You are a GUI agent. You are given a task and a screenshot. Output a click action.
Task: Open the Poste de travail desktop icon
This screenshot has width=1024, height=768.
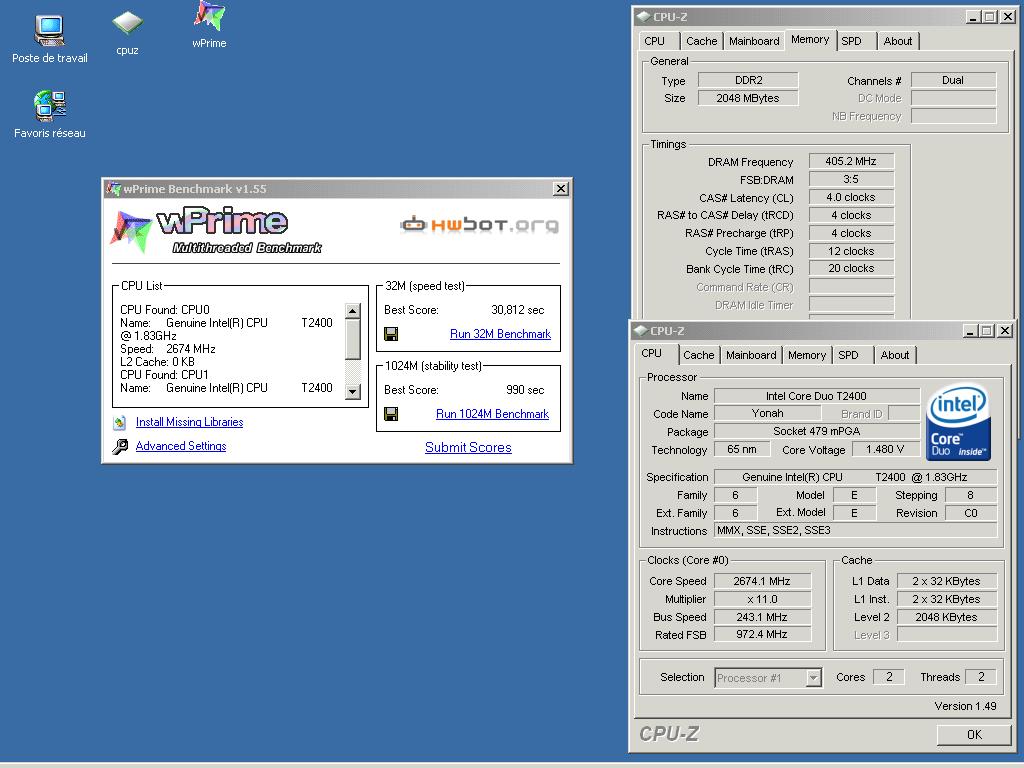50,31
